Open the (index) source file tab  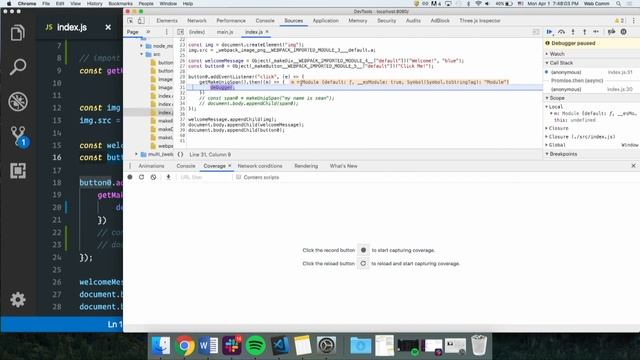pyautogui.click(x=197, y=32)
